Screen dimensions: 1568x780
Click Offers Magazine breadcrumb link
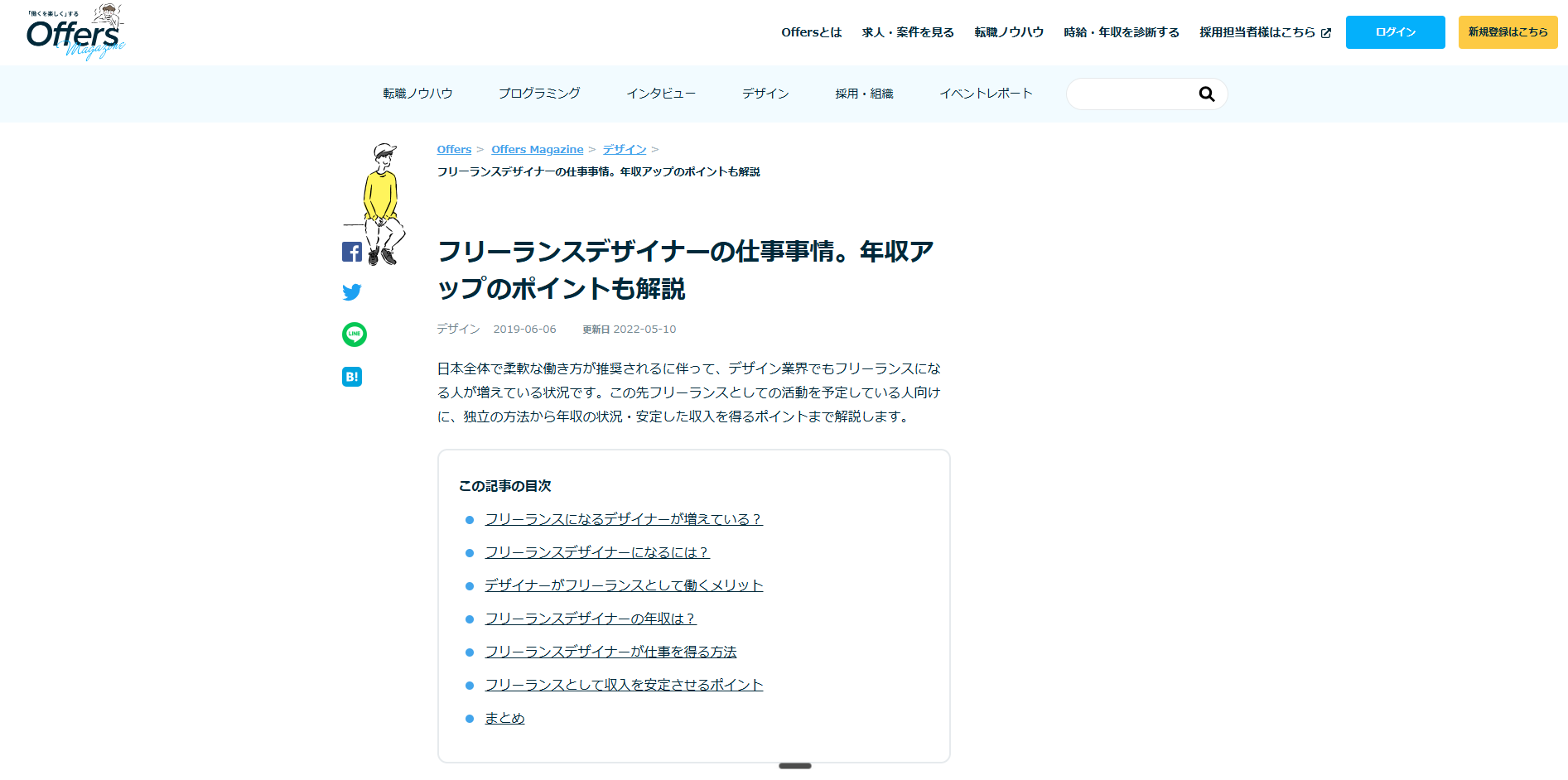pos(538,150)
